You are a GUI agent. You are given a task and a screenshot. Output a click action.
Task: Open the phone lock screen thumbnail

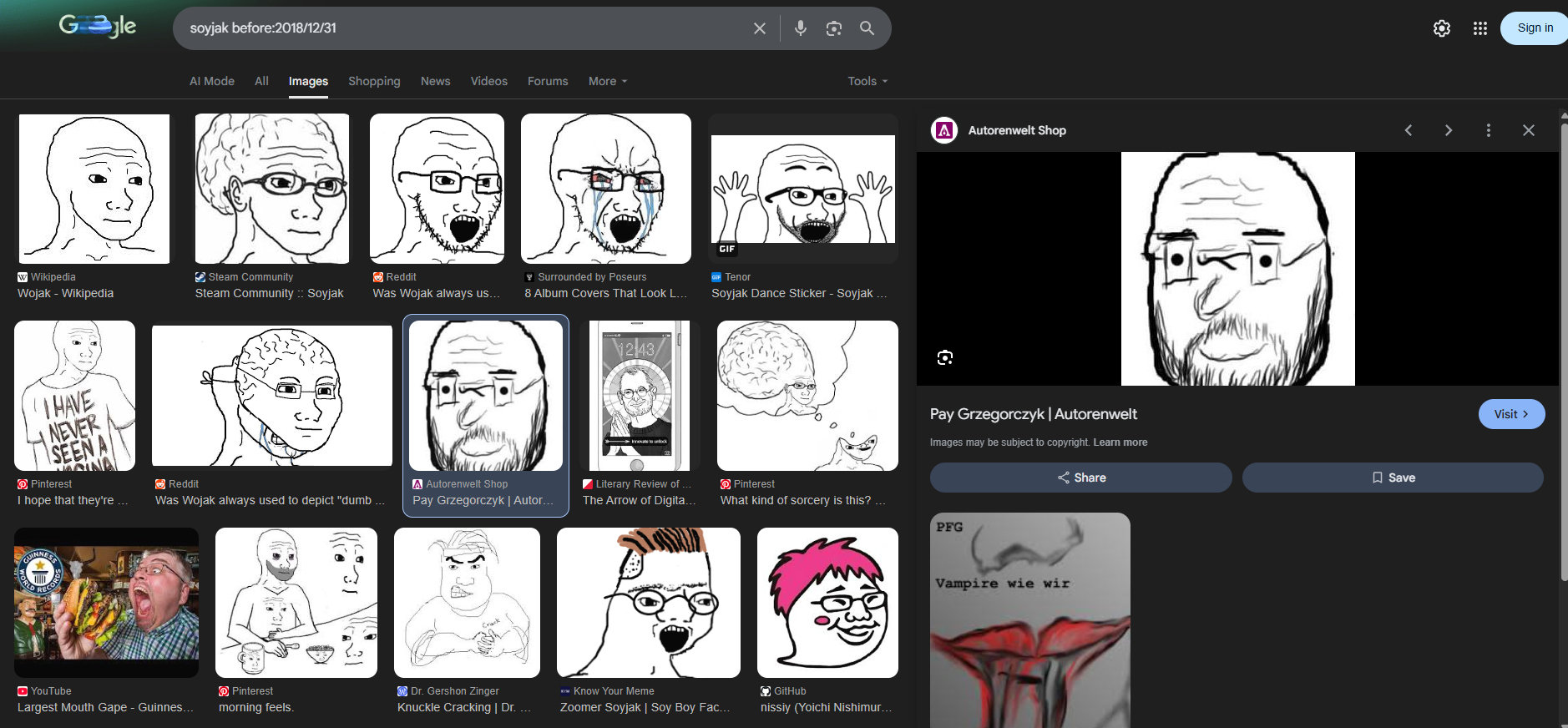[640, 396]
